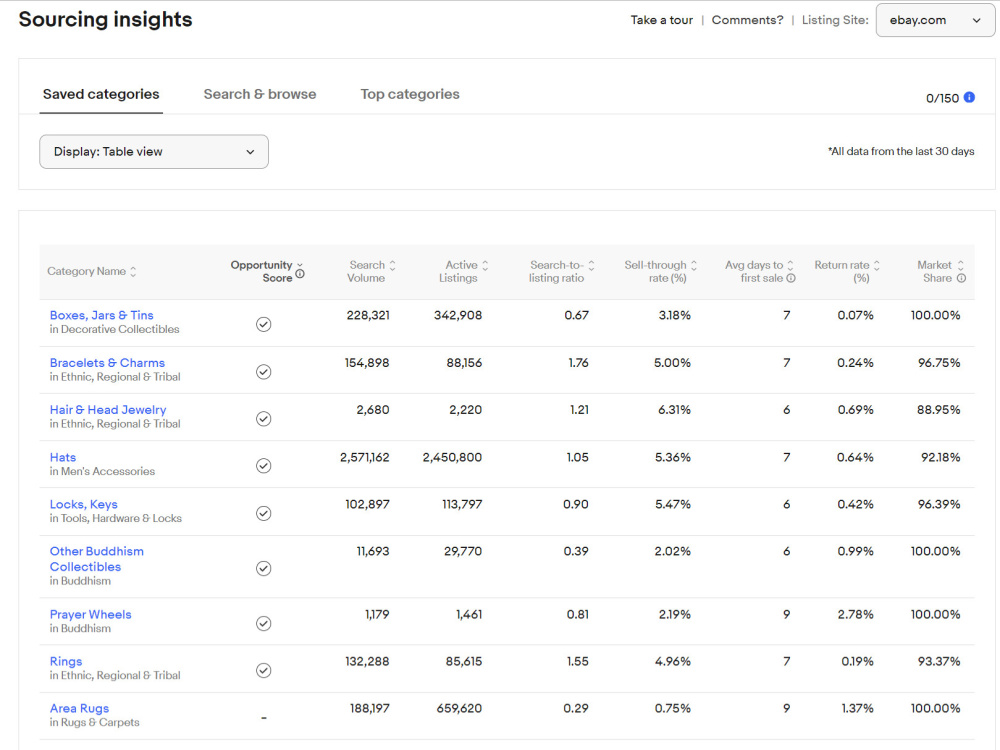
Task: Click Area Rugs active listings 659,620
Action: point(459,709)
